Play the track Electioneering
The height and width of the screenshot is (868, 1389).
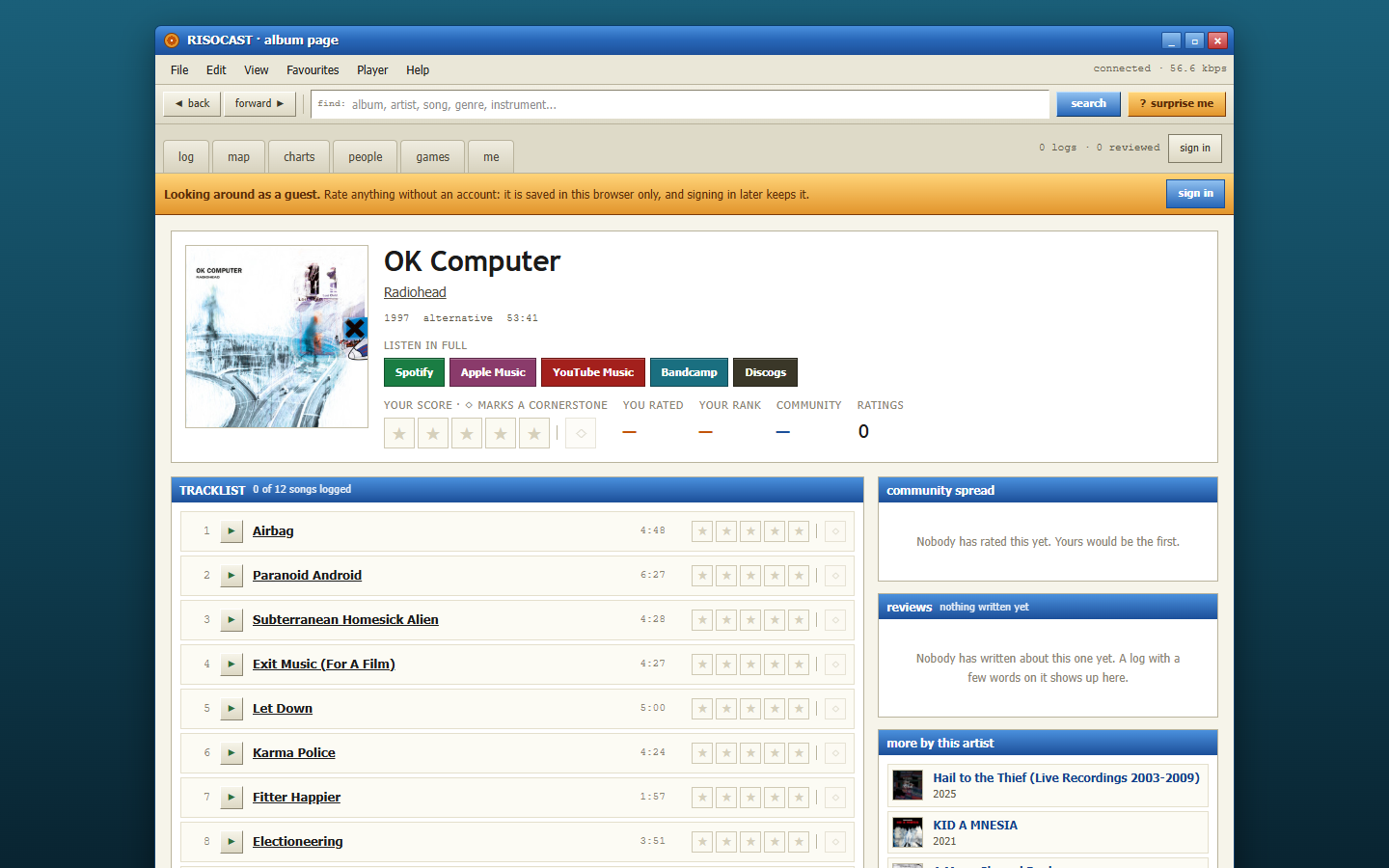click(x=231, y=842)
